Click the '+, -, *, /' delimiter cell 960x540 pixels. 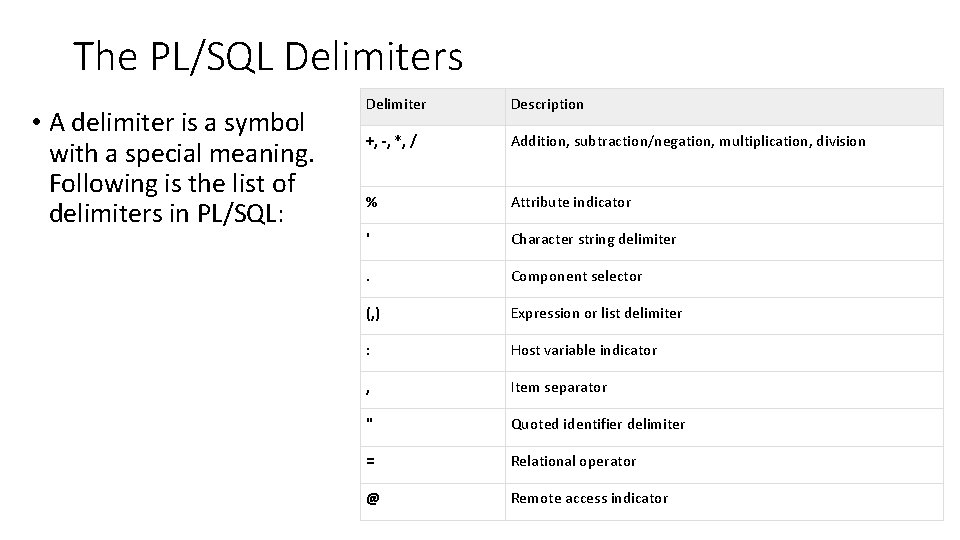391,141
